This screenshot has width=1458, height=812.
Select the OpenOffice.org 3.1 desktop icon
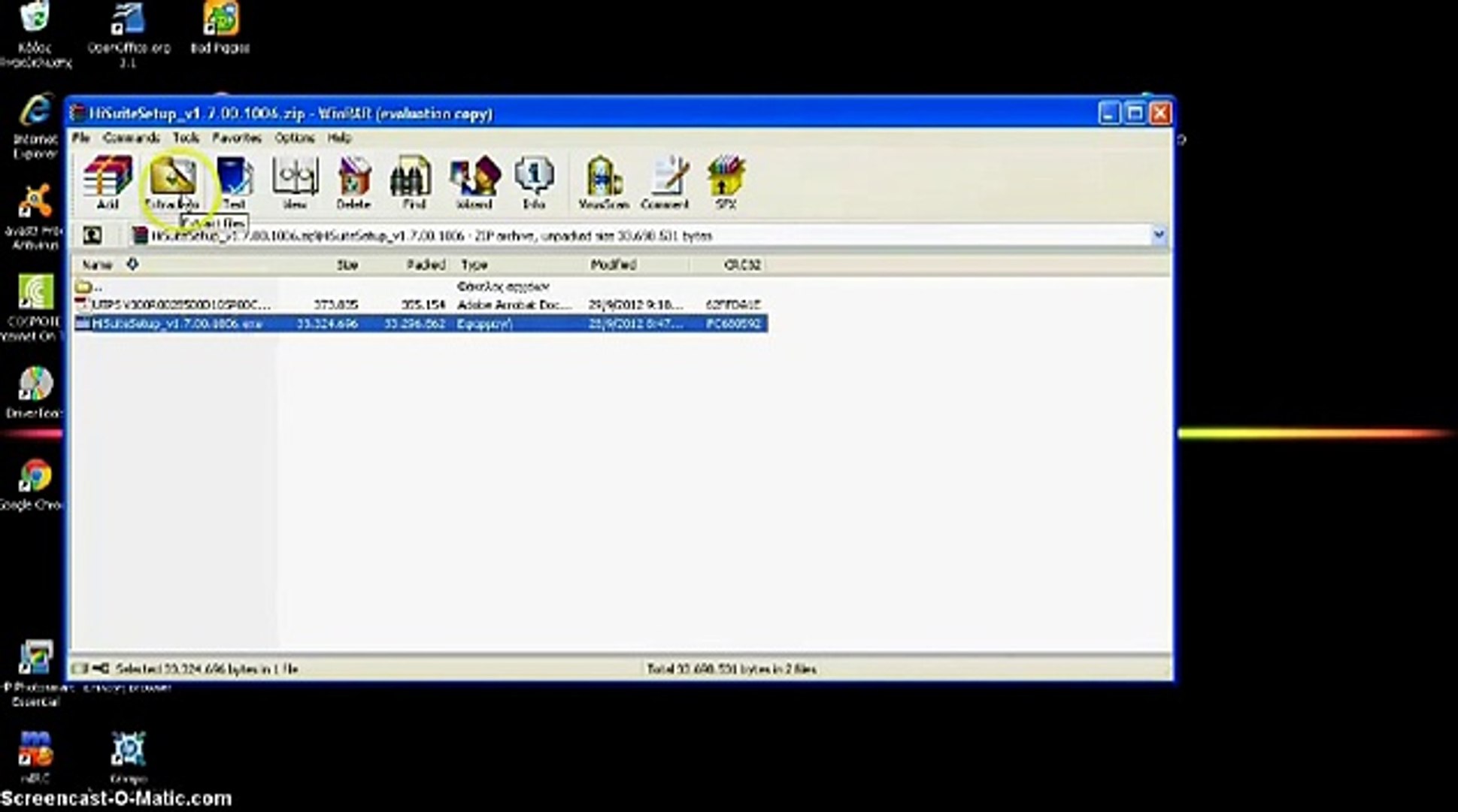pos(129,35)
